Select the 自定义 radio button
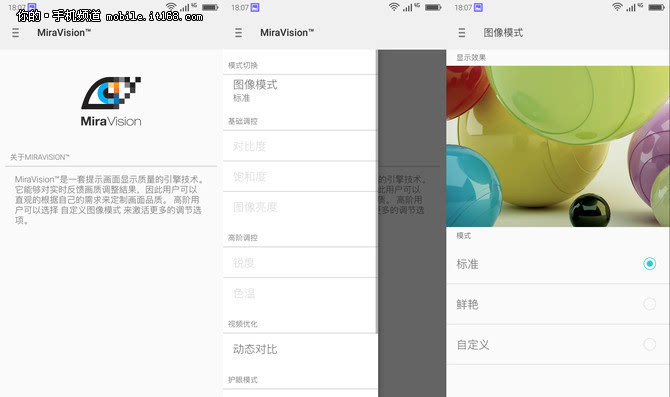Image resolution: width=670 pixels, height=397 pixels. [x=649, y=344]
